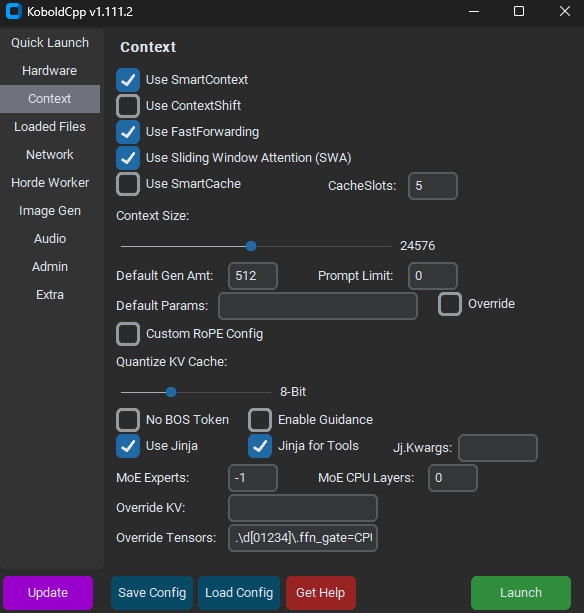Open the Horde Worker tab
This screenshot has height=613, width=584.
point(50,183)
